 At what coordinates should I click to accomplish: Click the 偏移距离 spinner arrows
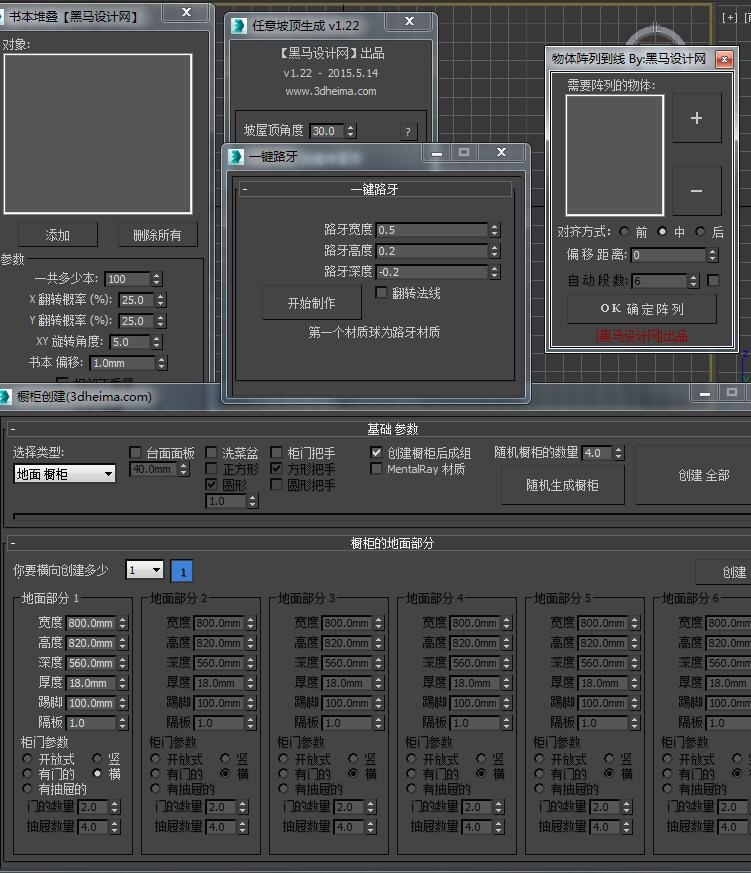pos(712,255)
